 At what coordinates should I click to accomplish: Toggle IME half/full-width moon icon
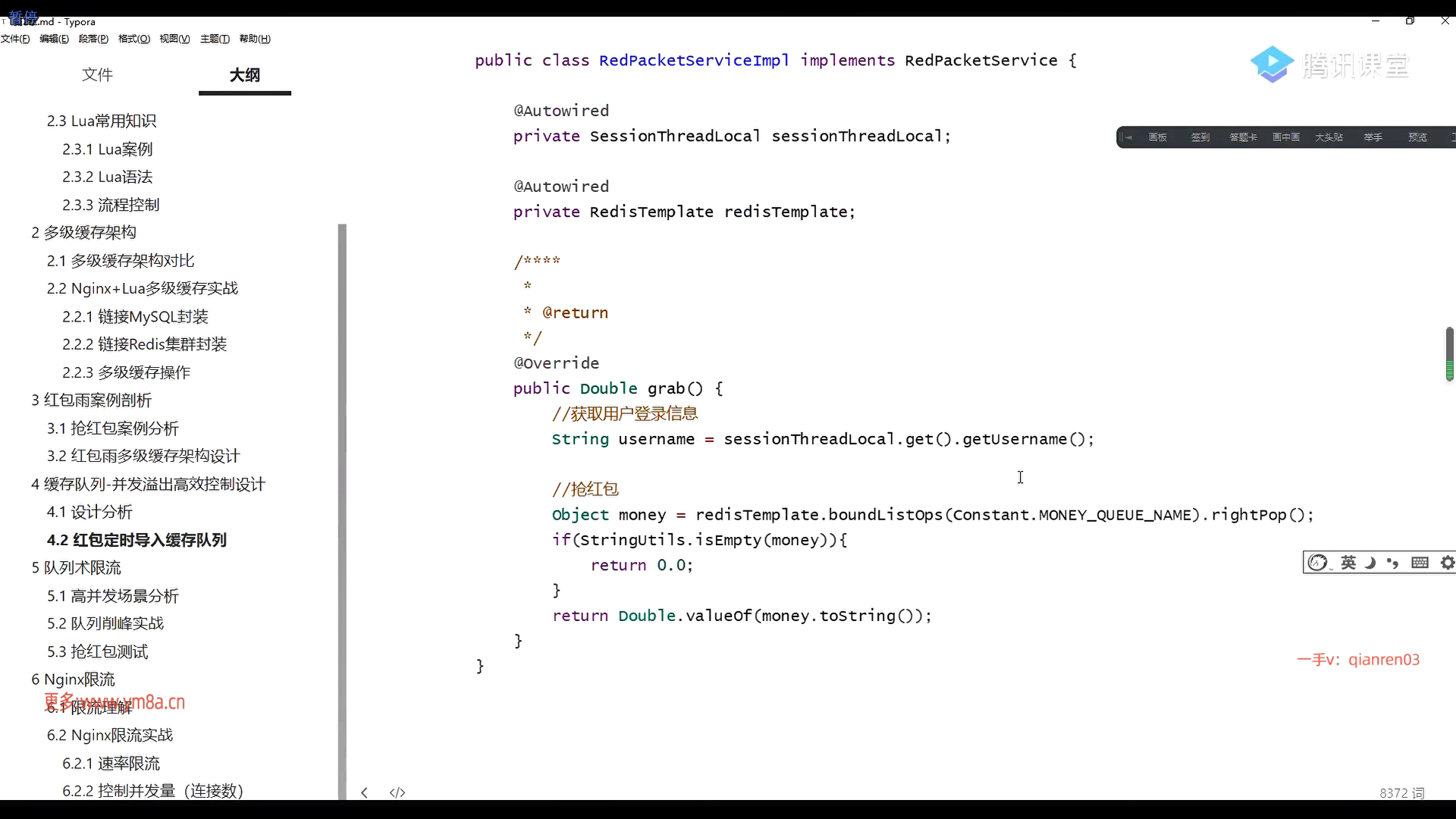(1370, 563)
